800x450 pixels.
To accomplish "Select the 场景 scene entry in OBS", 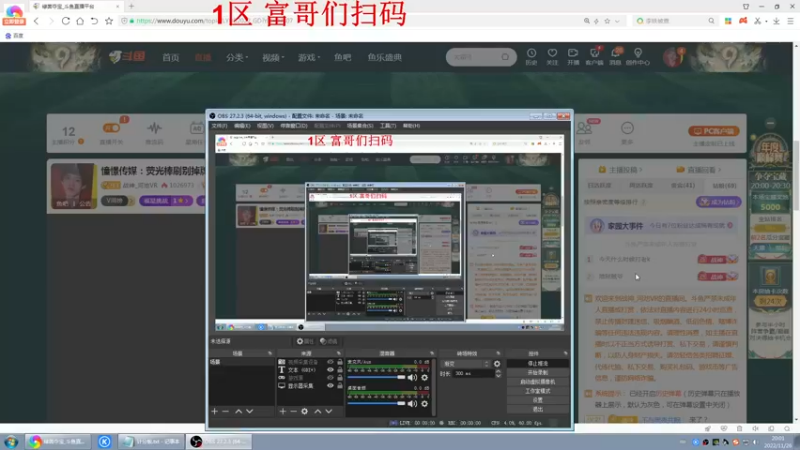I will [x=241, y=362].
